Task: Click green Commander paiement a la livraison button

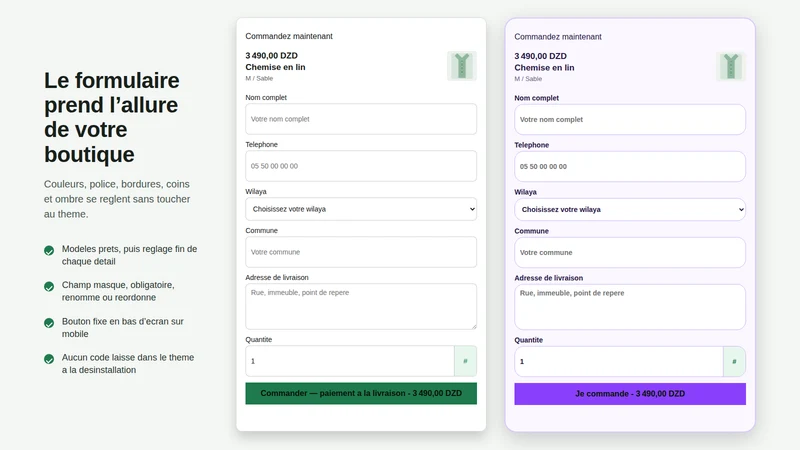Action: 361,393
